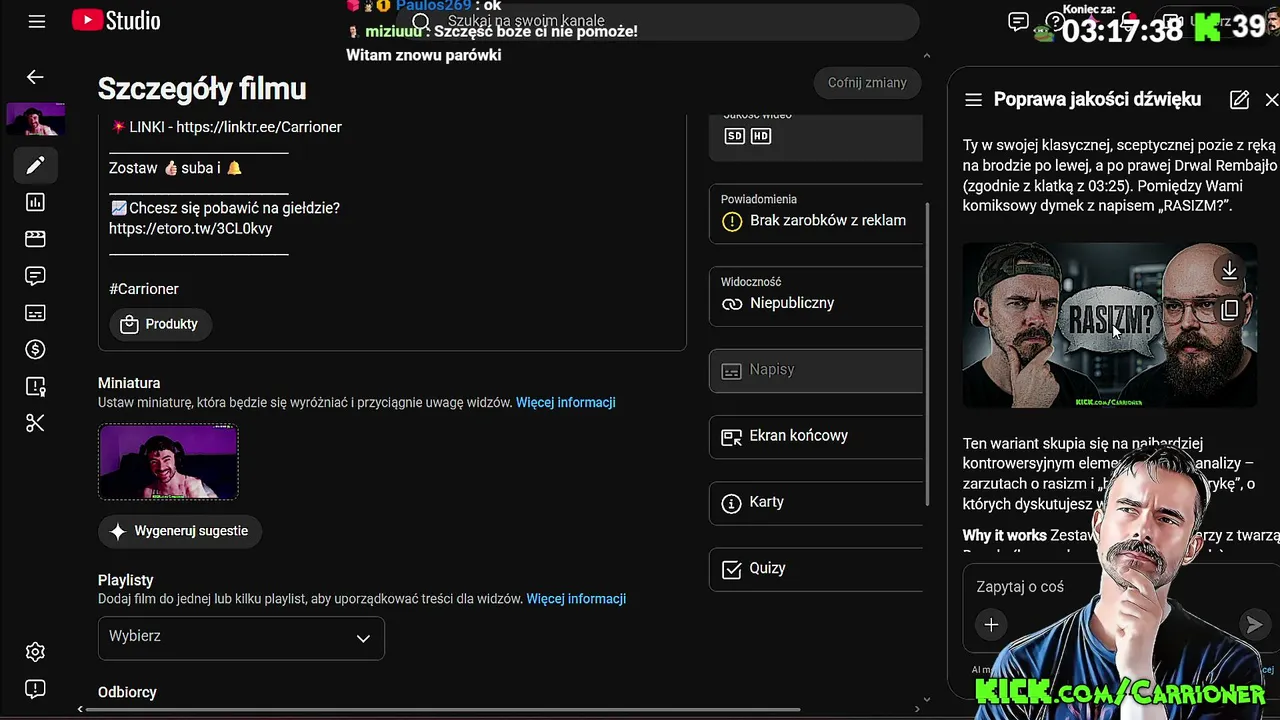1280x720 pixels.
Task: Close the Poprawa jakości dźwięku panel
Action: (1271, 100)
